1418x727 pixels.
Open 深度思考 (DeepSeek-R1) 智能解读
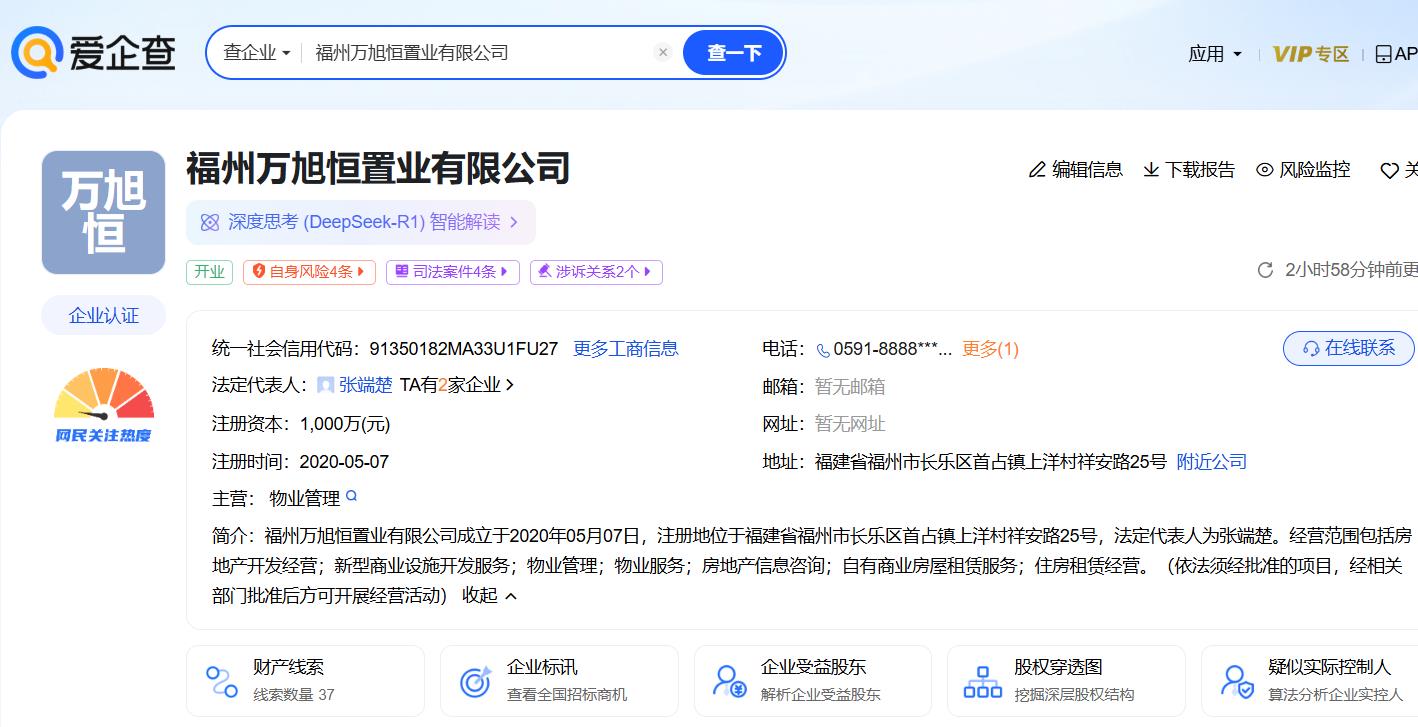tap(361, 222)
